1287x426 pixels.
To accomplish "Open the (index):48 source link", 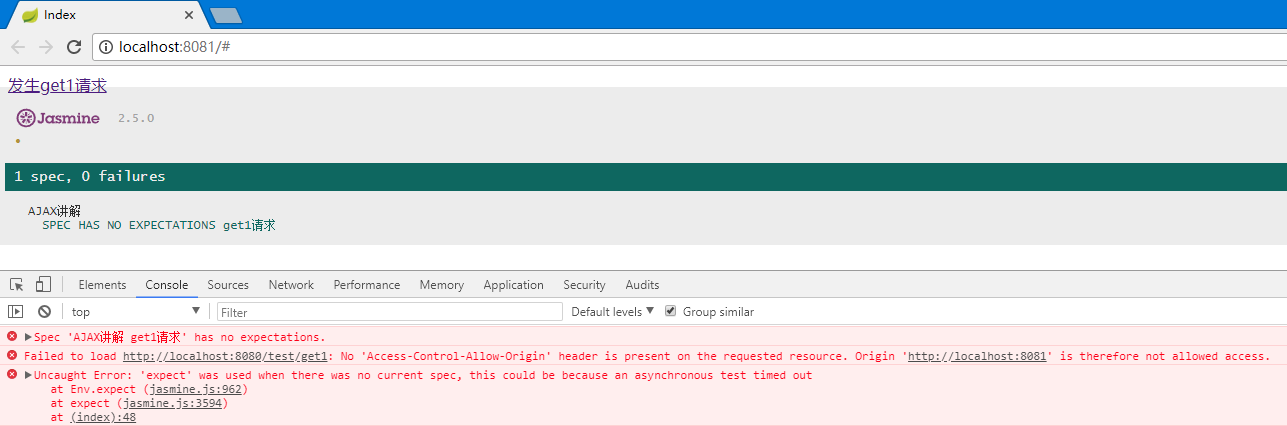I will pos(103,417).
